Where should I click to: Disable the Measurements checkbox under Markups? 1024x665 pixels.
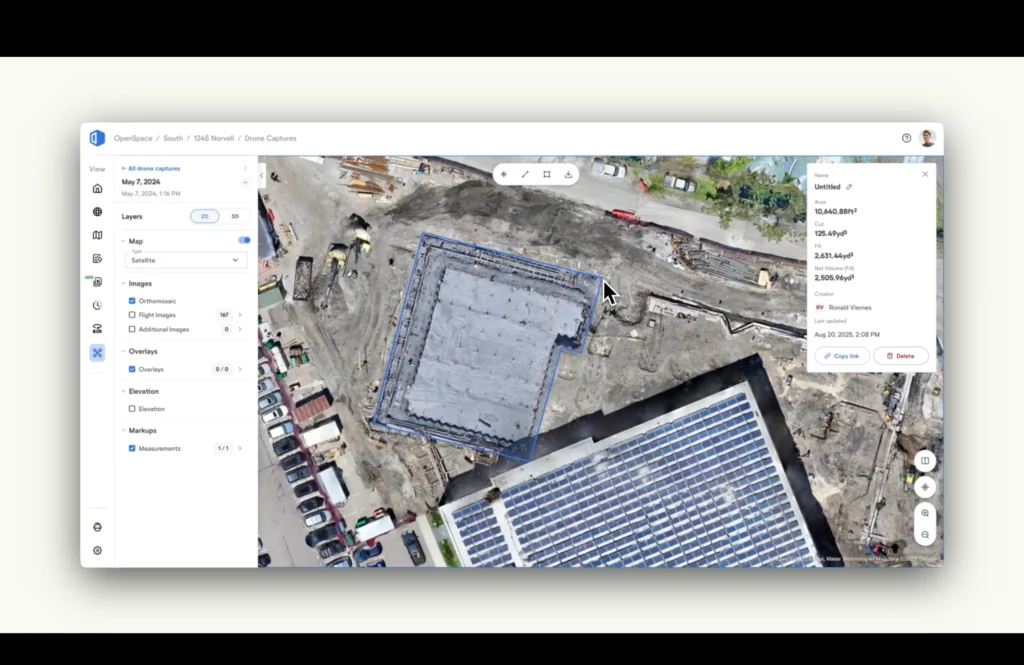131,448
